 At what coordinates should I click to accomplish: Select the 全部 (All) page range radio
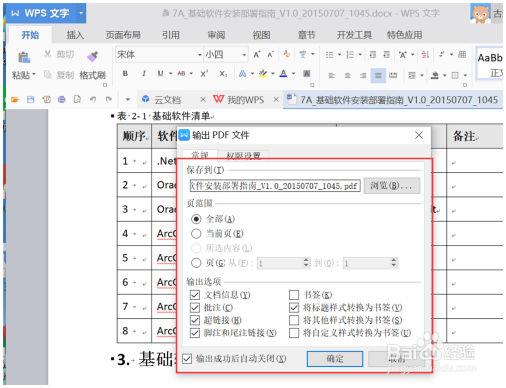pos(196,219)
